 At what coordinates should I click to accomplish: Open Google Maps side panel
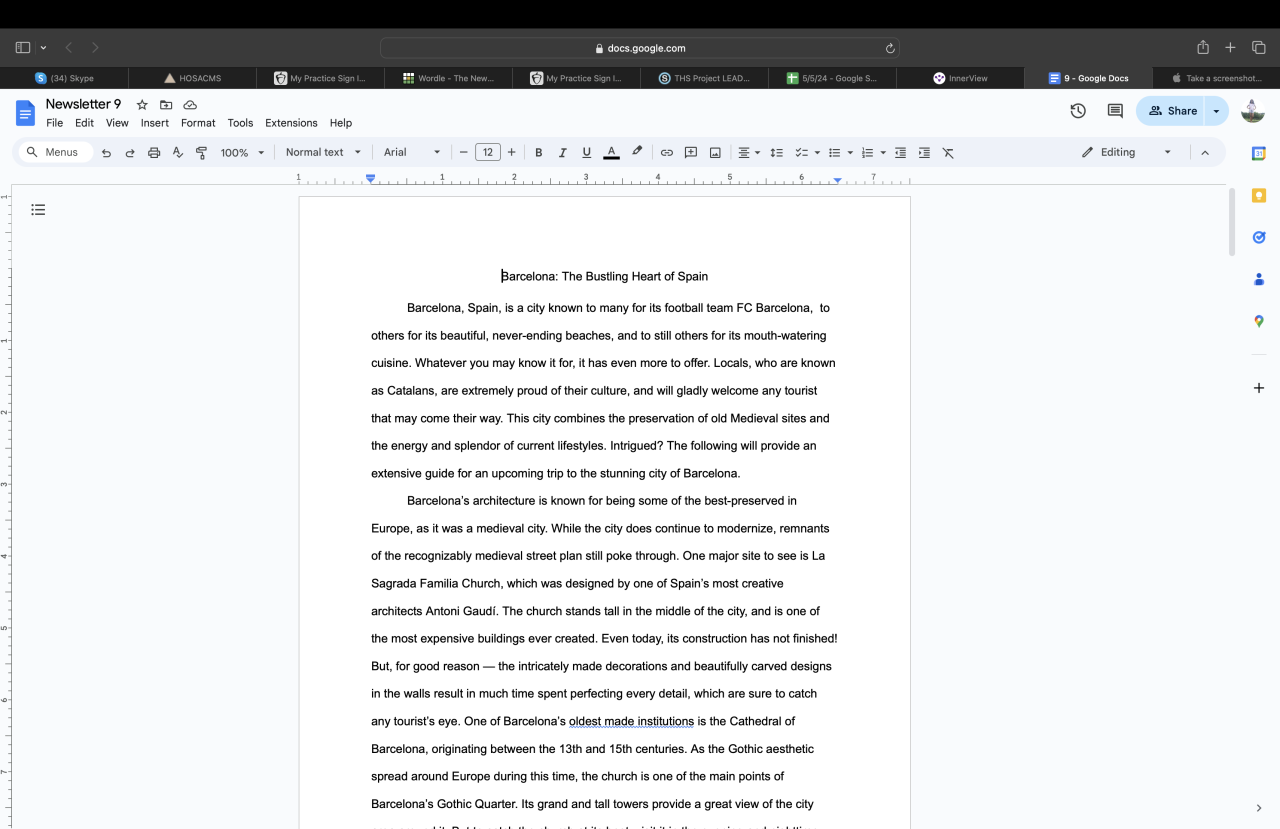point(1259,321)
